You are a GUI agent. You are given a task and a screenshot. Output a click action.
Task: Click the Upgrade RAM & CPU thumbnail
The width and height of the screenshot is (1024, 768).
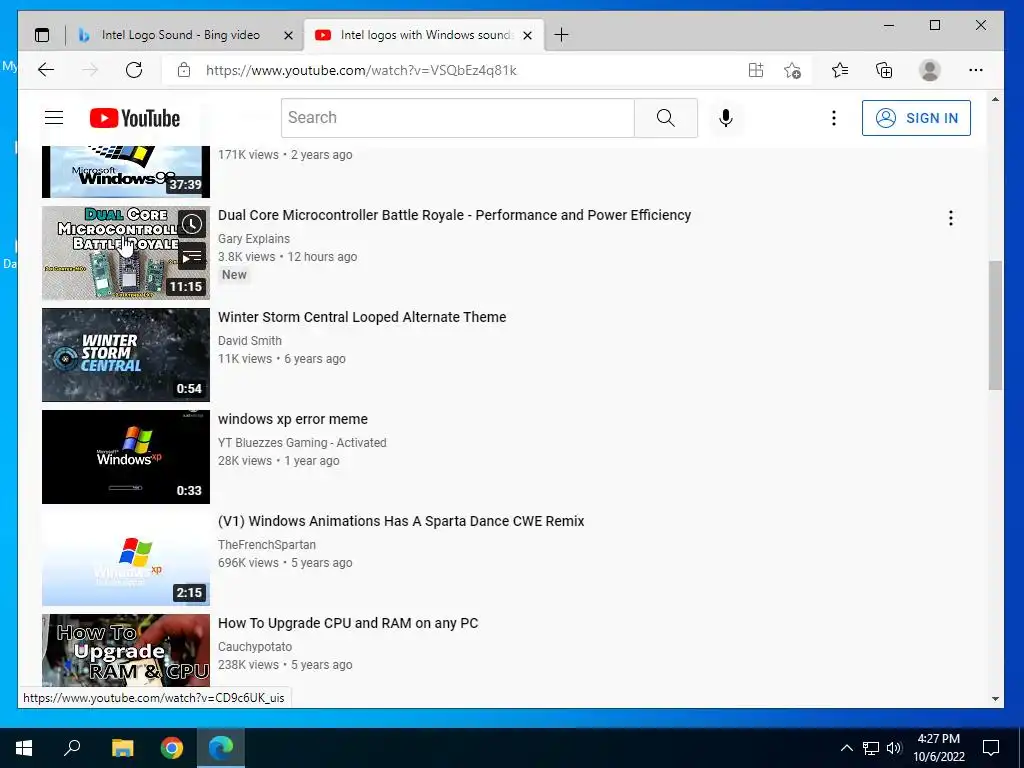pos(126,650)
